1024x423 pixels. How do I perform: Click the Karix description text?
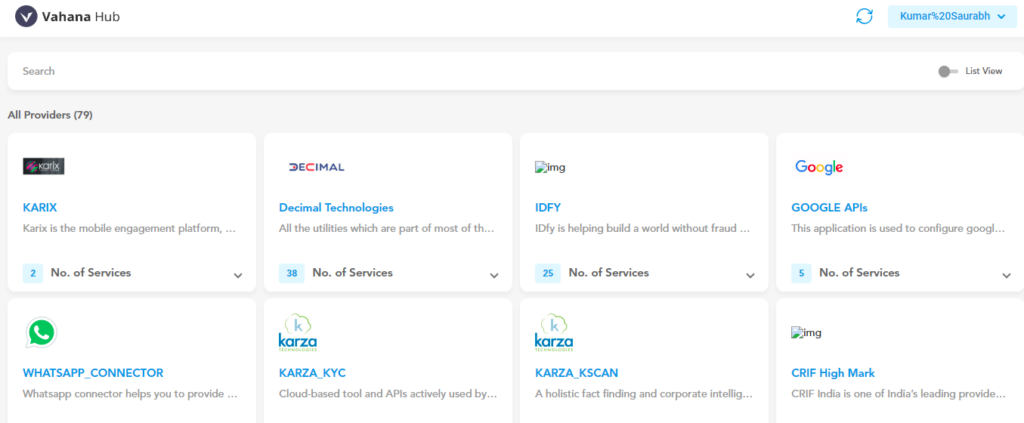[x=129, y=228]
